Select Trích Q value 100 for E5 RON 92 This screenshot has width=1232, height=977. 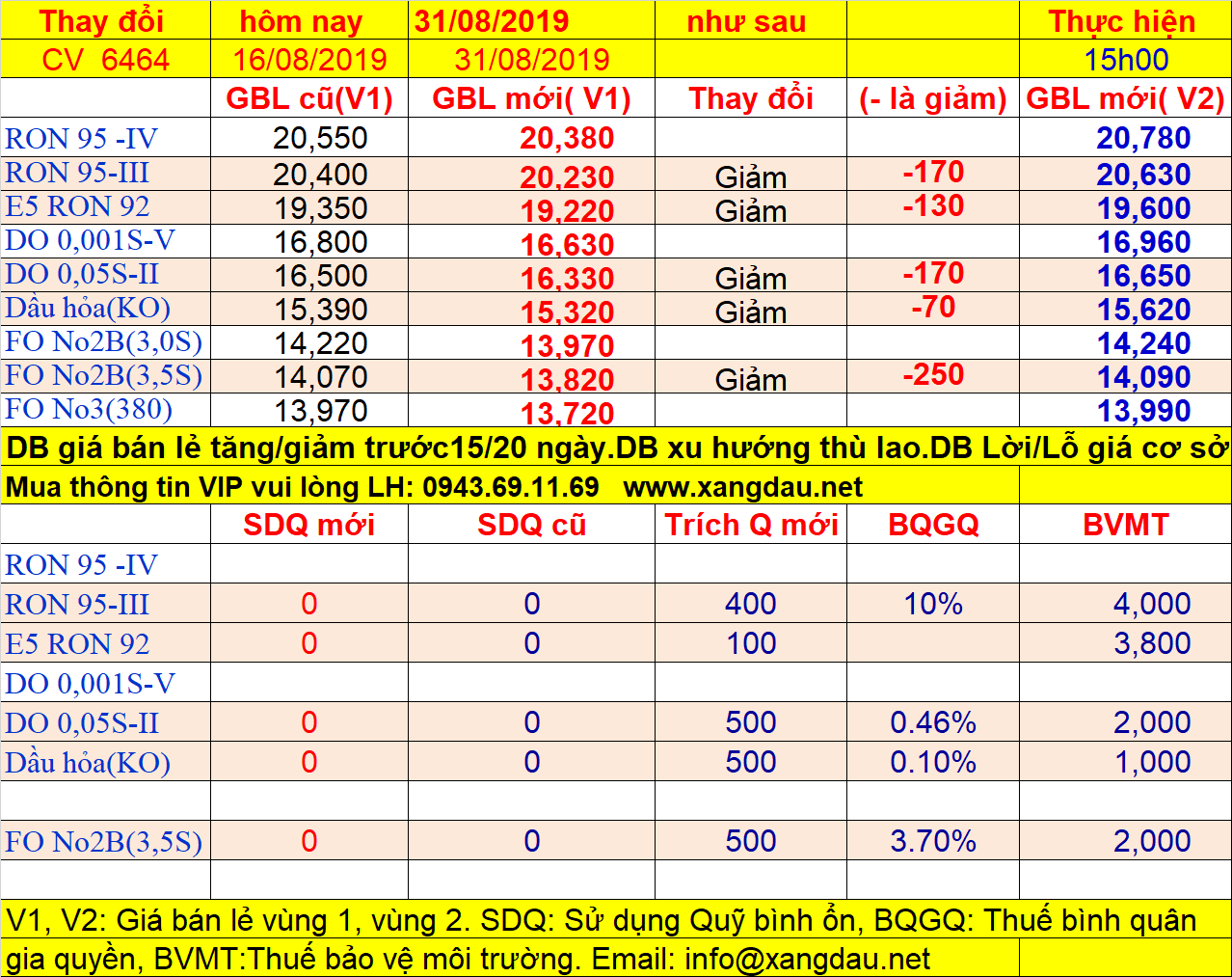[x=751, y=643]
